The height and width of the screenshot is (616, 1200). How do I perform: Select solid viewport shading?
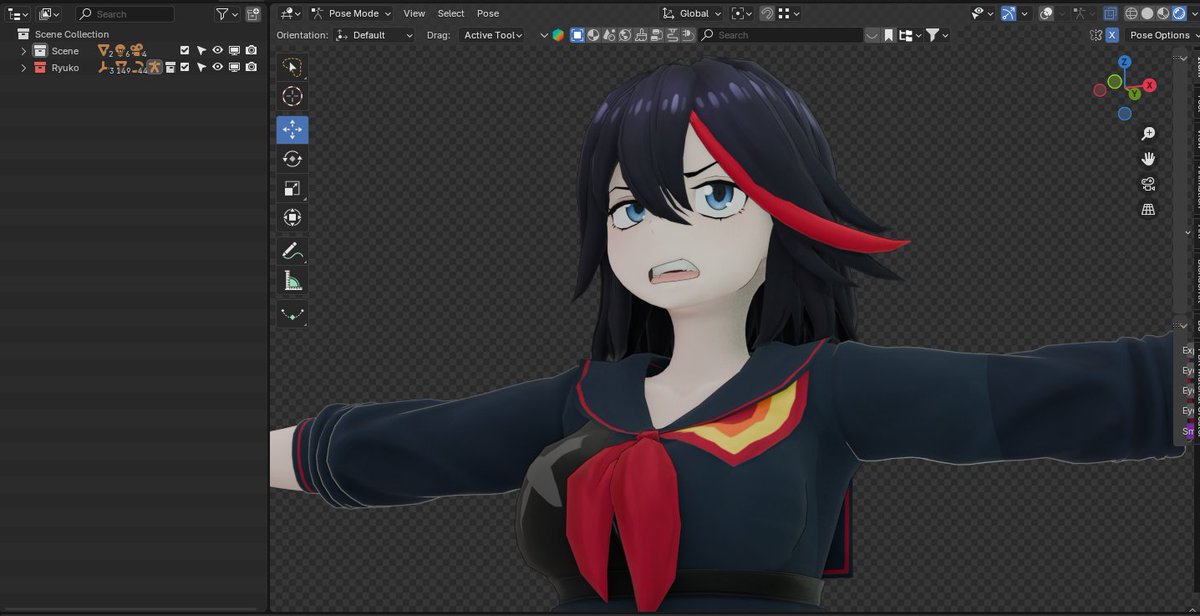(1147, 14)
